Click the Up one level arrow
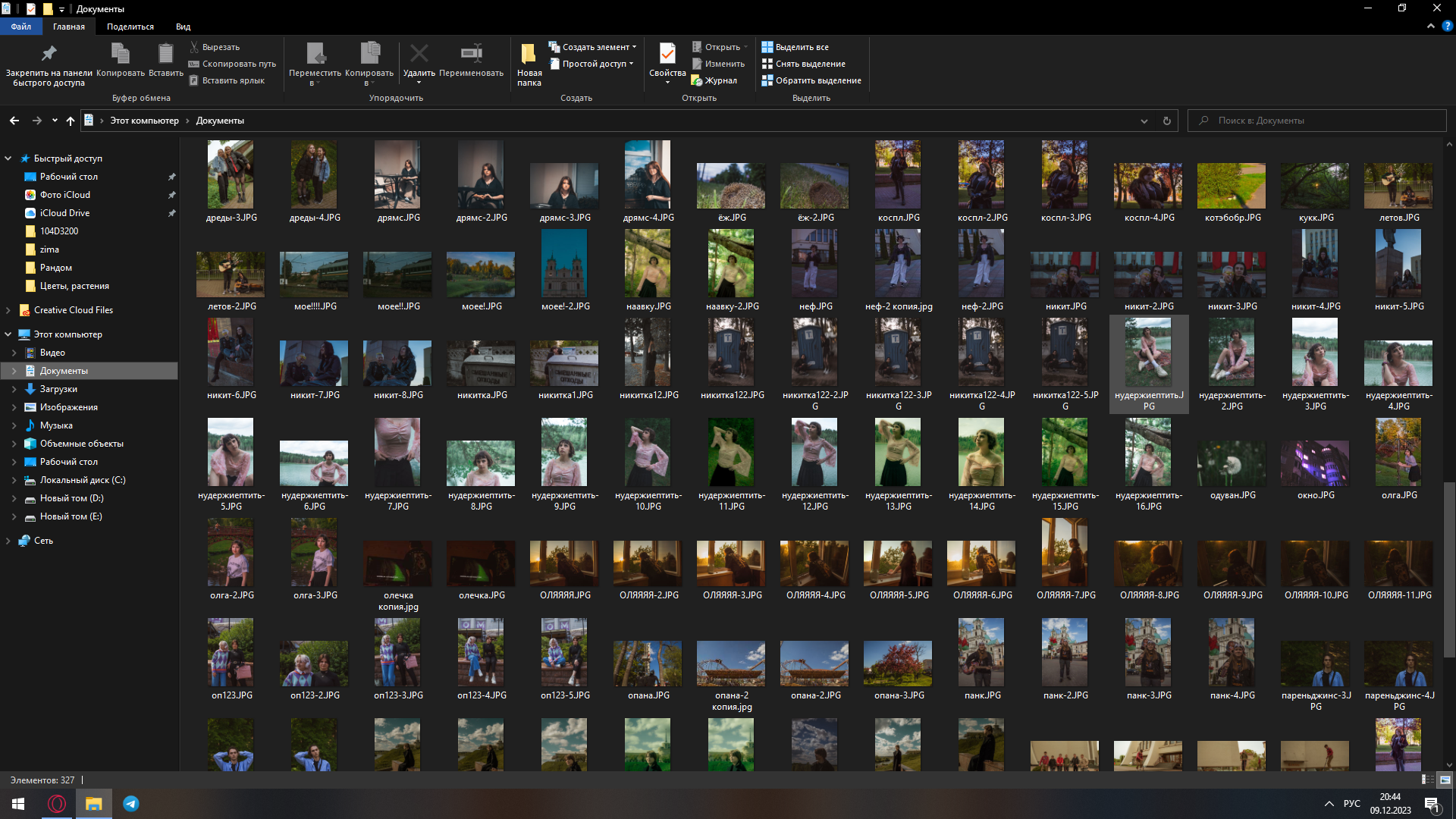The width and height of the screenshot is (1456, 819). click(x=71, y=121)
